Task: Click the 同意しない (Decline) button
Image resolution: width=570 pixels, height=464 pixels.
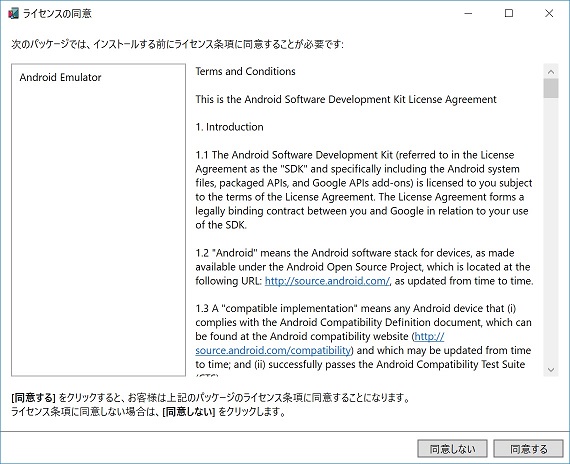Action: coord(452,449)
